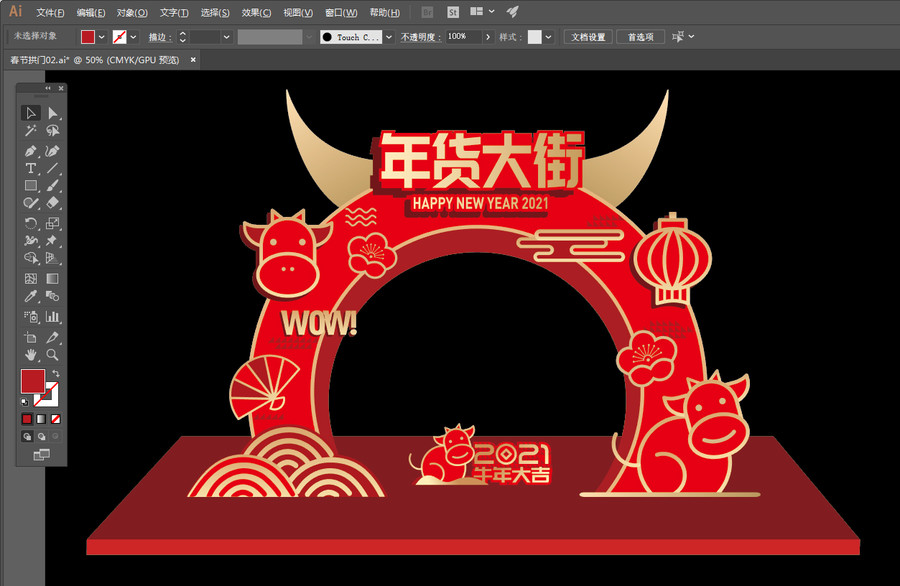
Task: Select the Perspective Grid tool
Action: tap(52, 258)
